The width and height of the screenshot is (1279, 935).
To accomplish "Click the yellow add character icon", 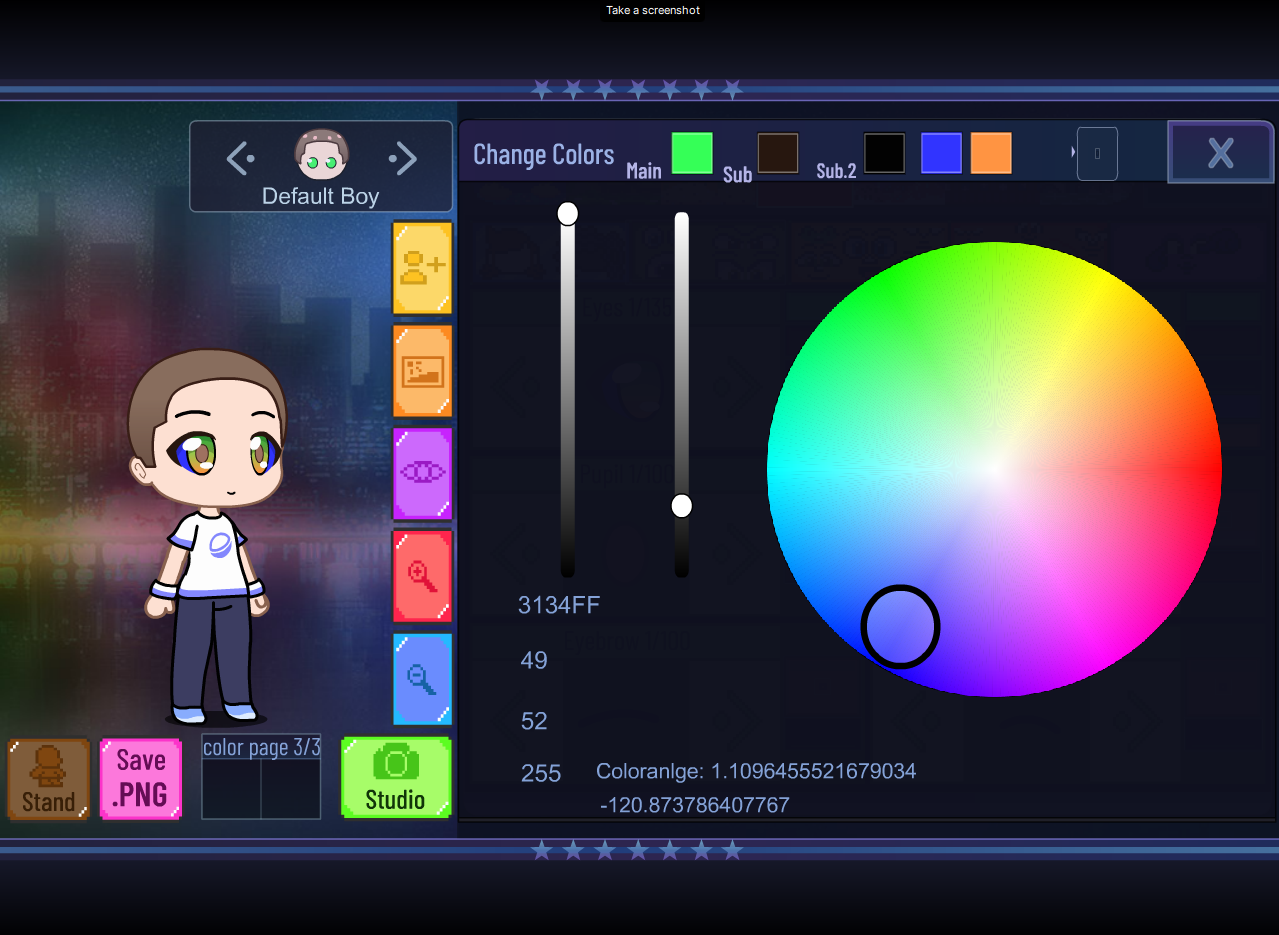I will (422, 268).
